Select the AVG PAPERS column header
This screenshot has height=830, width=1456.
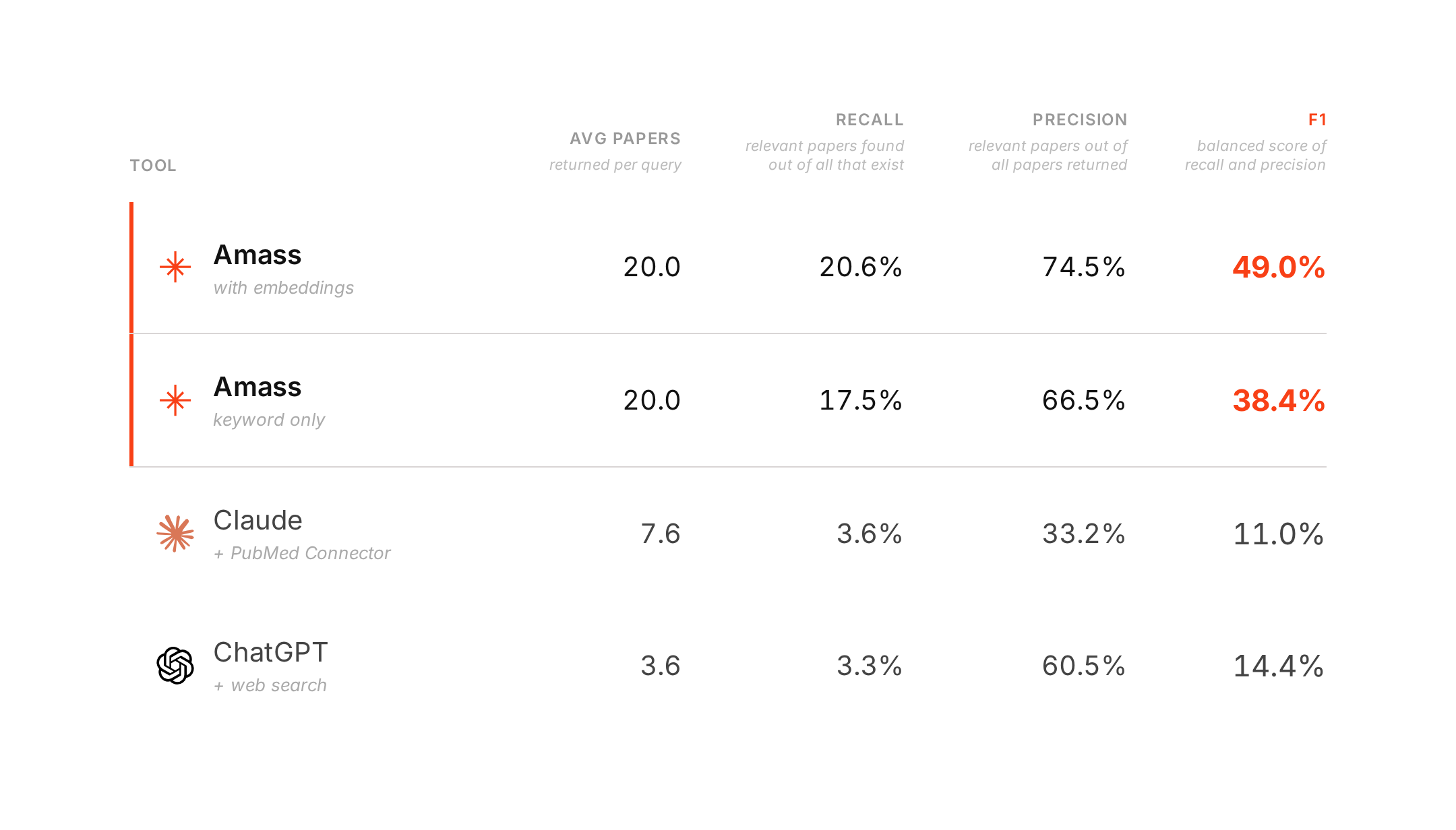[625, 139]
